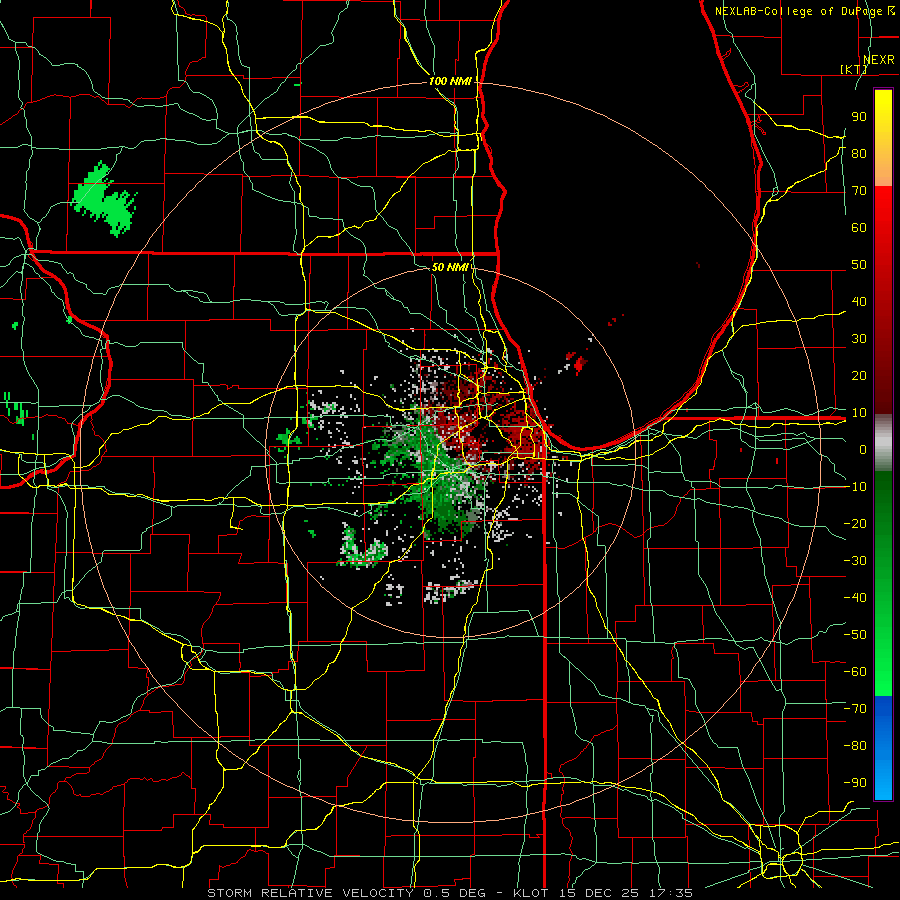Screen dimensions: 900x900
Task: Click the -40 value on velocity scale
Action: (x=855, y=598)
